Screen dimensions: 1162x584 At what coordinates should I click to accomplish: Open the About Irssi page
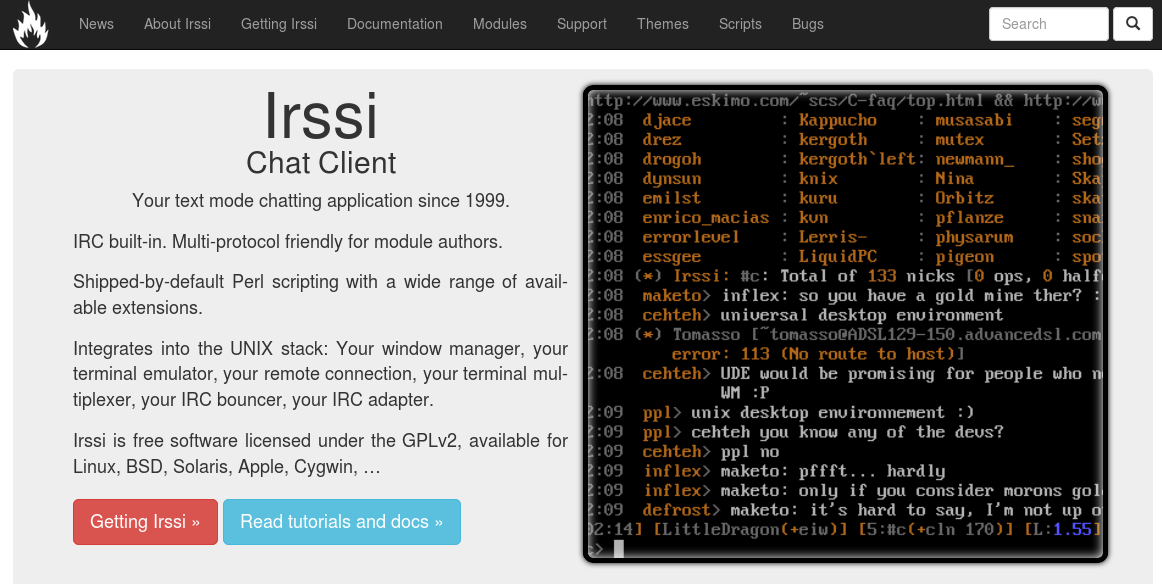[x=177, y=24]
